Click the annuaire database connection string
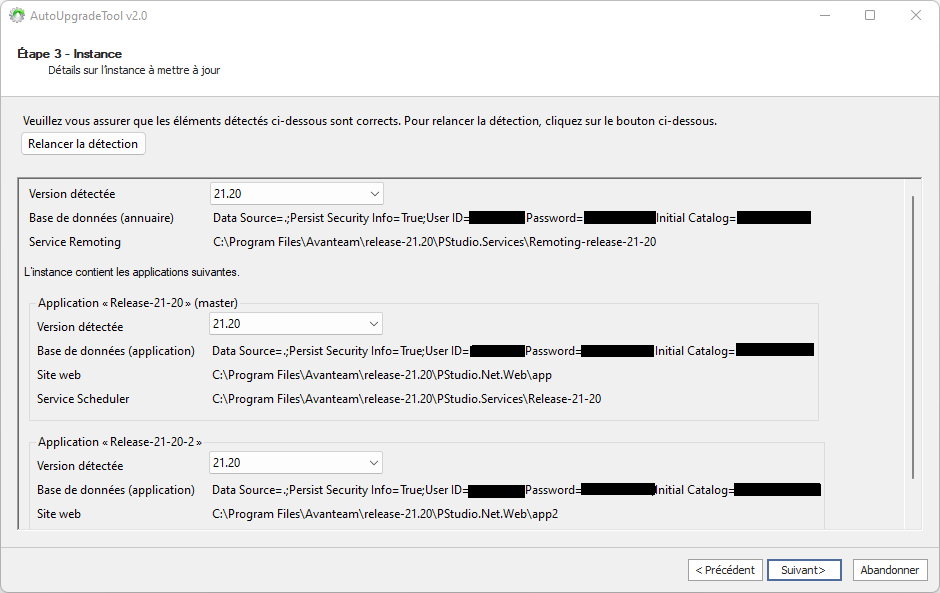 coord(340,218)
